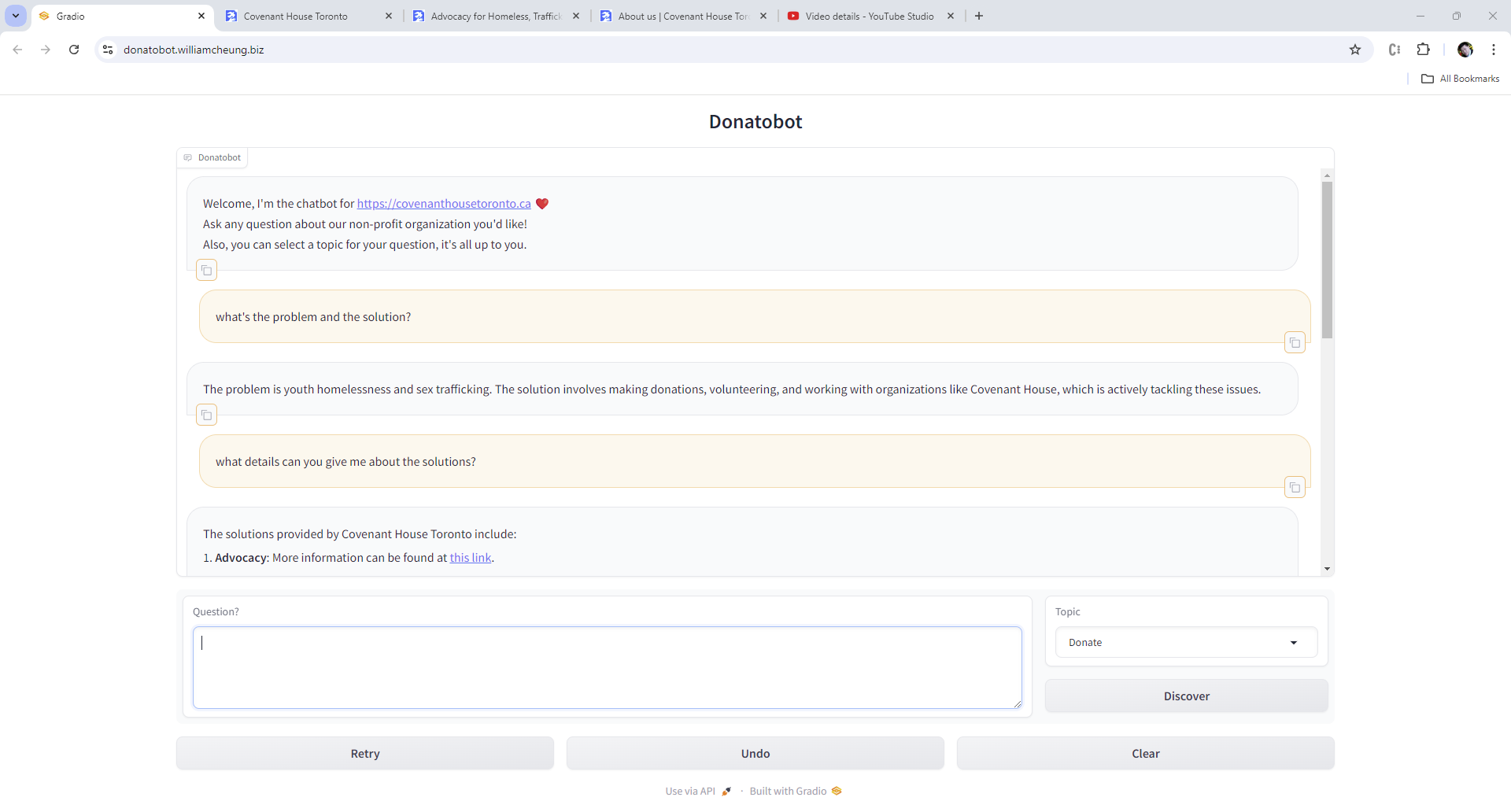Image resolution: width=1511 pixels, height=812 pixels.
Task: Open the covenanthousetoronto.ca link
Action: point(444,204)
